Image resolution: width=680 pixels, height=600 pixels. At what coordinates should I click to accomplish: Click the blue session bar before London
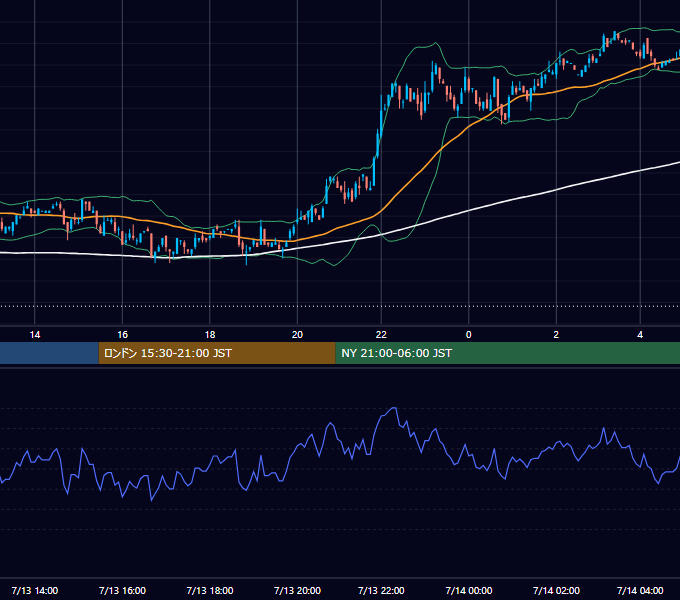tap(49, 353)
